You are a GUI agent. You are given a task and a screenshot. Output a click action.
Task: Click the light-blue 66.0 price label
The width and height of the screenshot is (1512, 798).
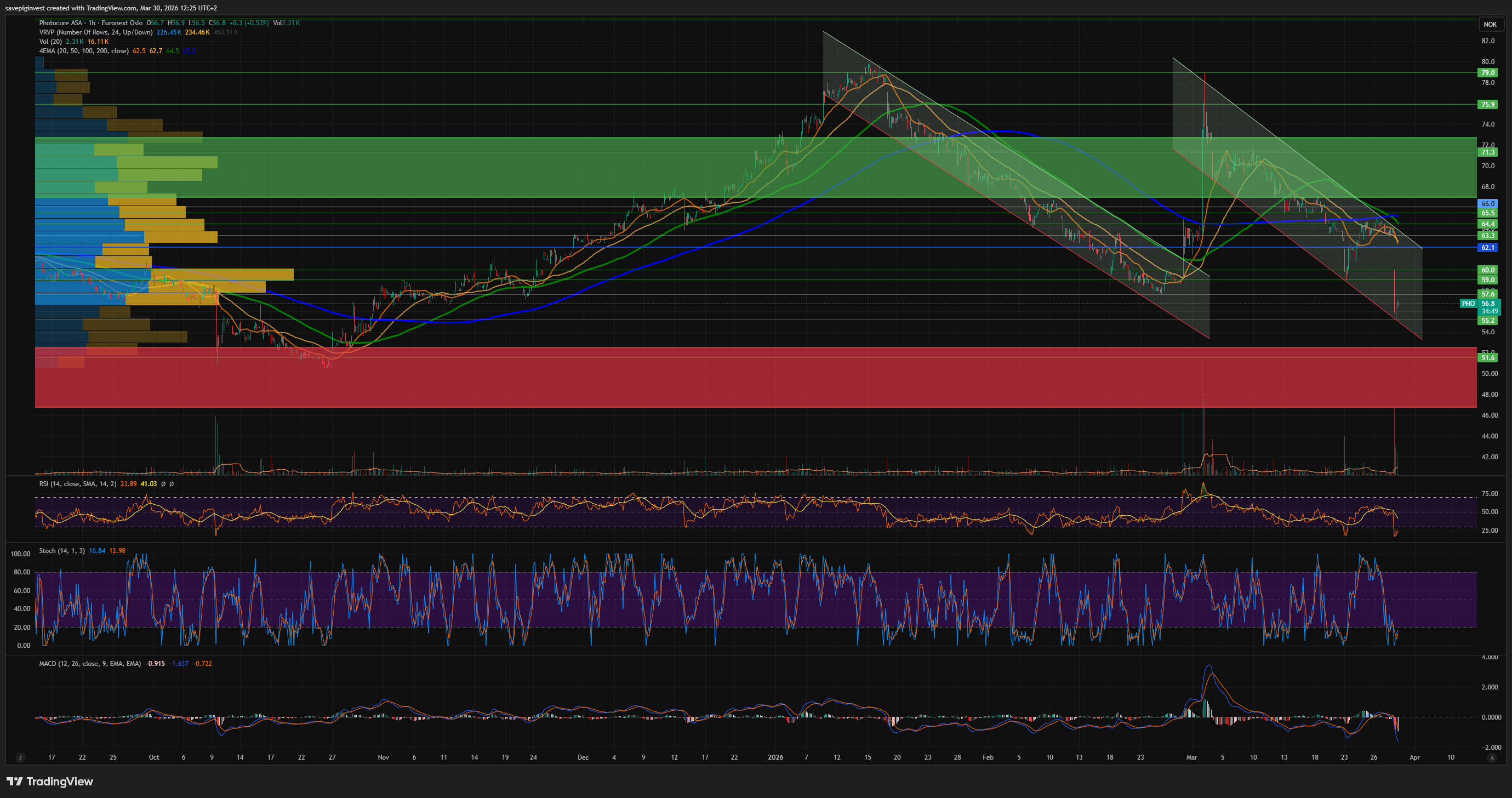coord(1487,204)
